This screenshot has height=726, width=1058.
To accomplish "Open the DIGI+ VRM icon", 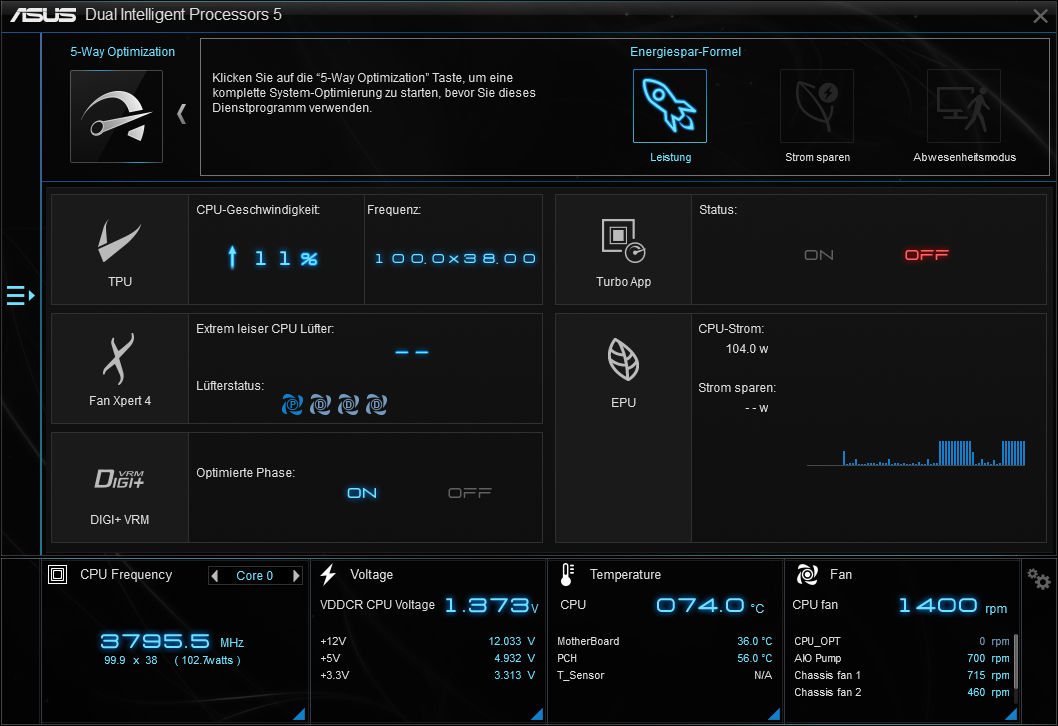I will tap(119, 478).
